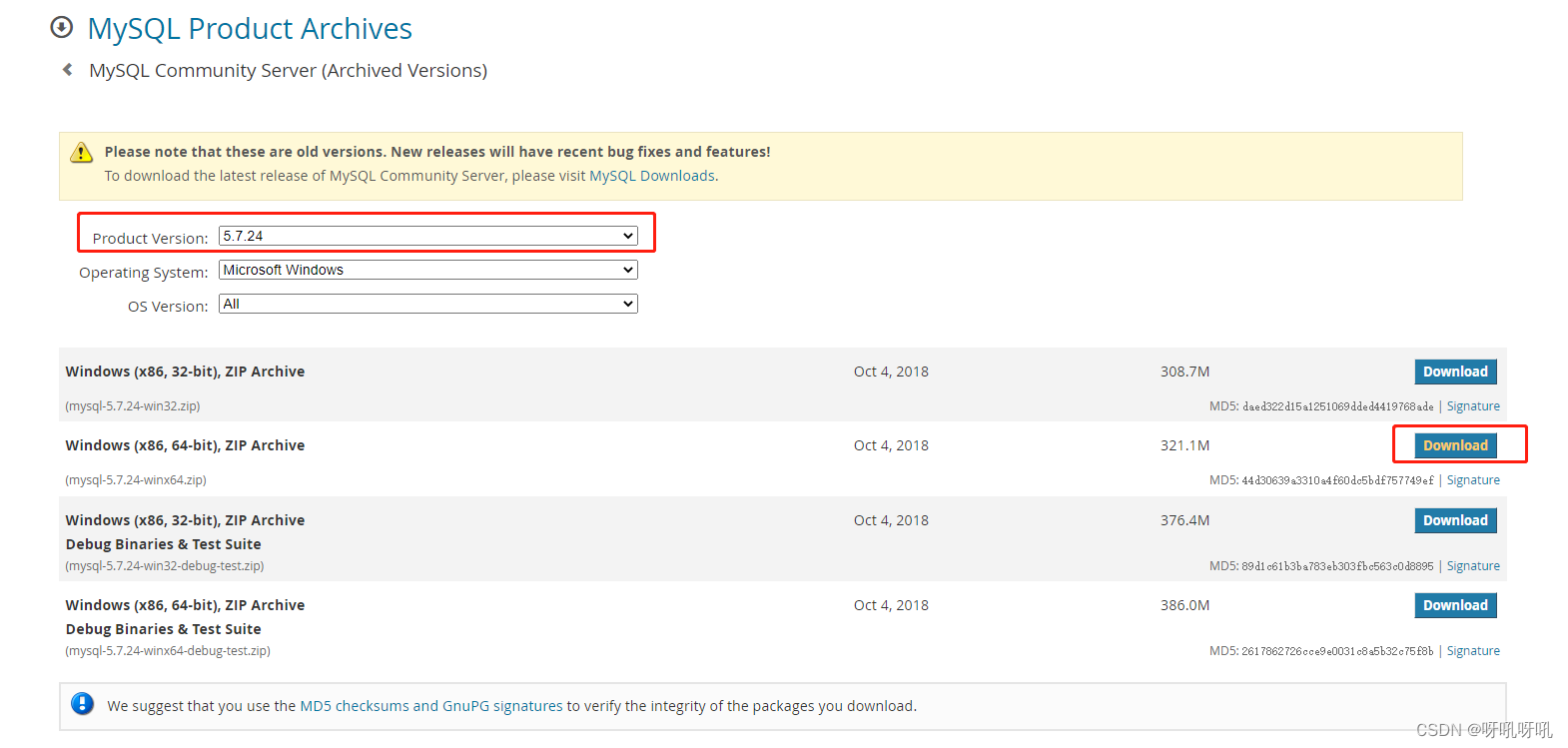Download the 32-bit Debug Binaries package 376.4M
Image resolution: width=1568 pixels, height=748 pixels.
tap(1455, 520)
